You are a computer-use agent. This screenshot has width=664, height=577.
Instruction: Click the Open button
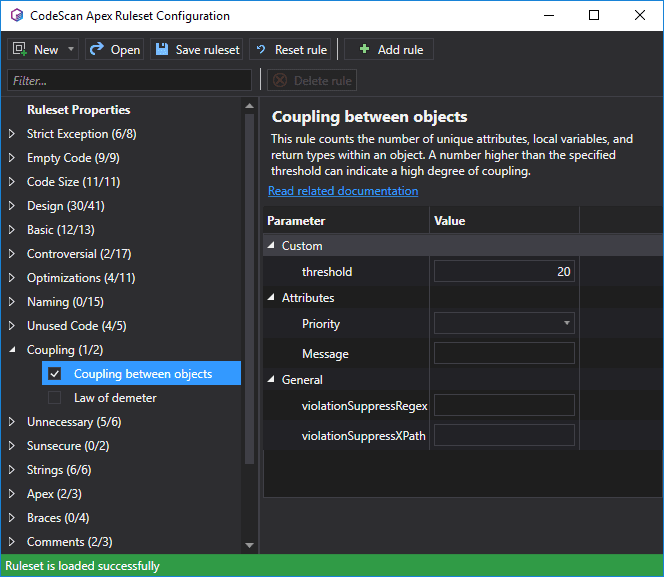(x=115, y=49)
